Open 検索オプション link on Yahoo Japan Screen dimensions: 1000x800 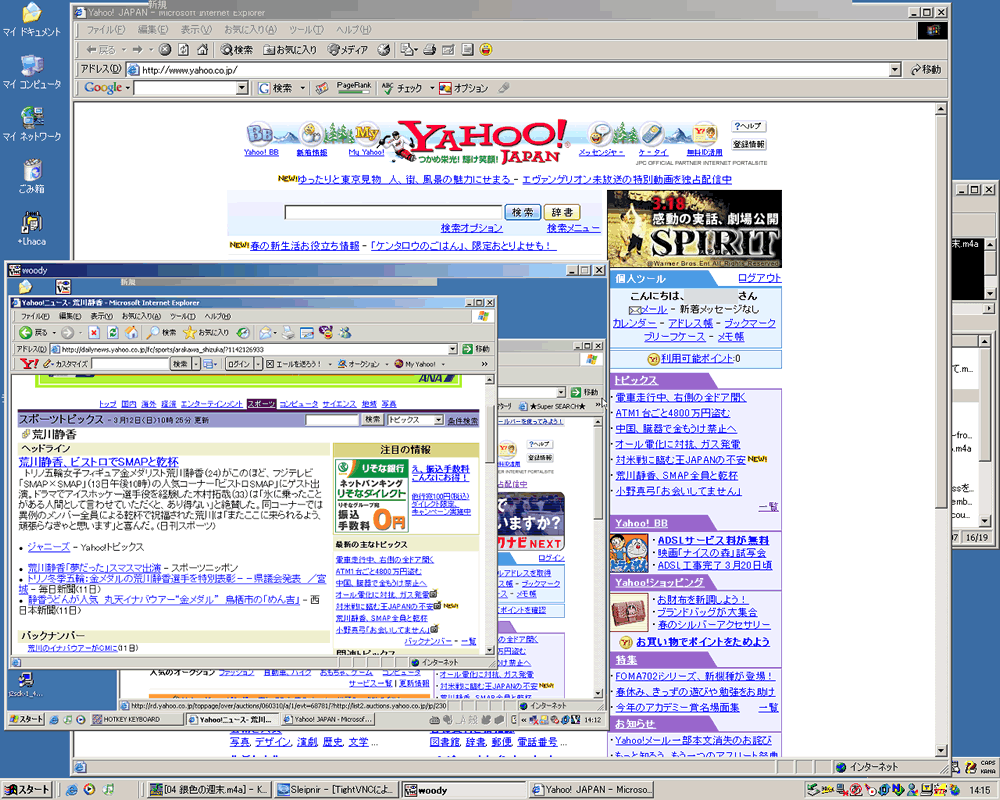(x=471, y=228)
